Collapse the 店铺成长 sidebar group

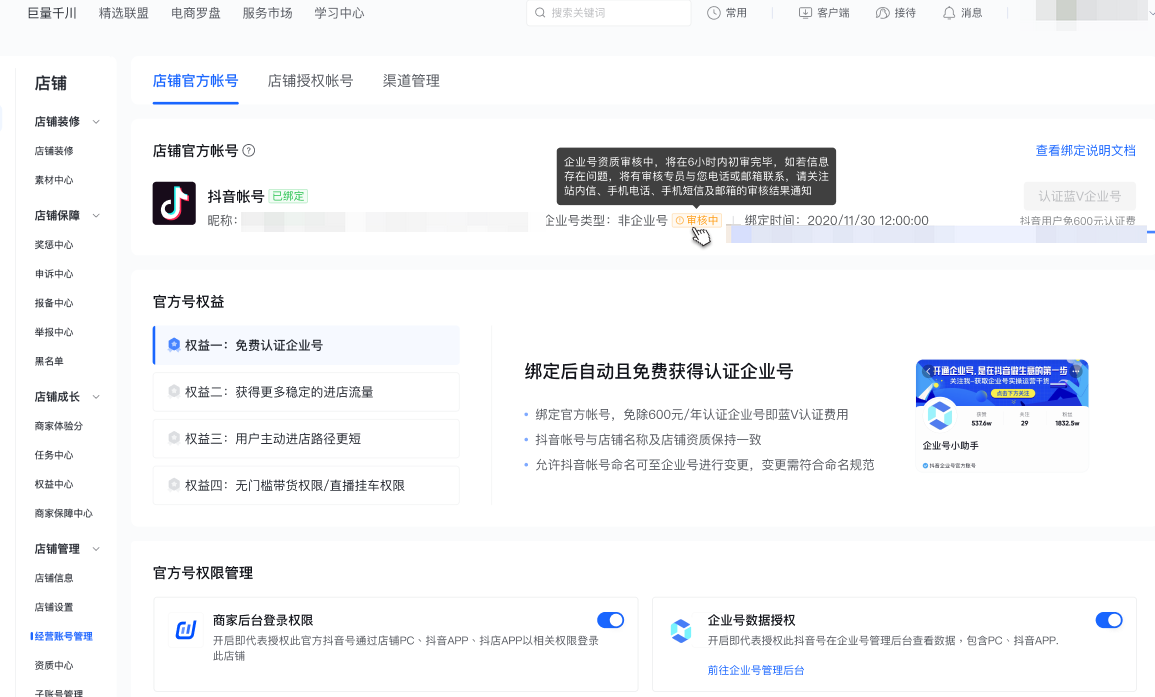pyautogui.click(x=97, y=397)
